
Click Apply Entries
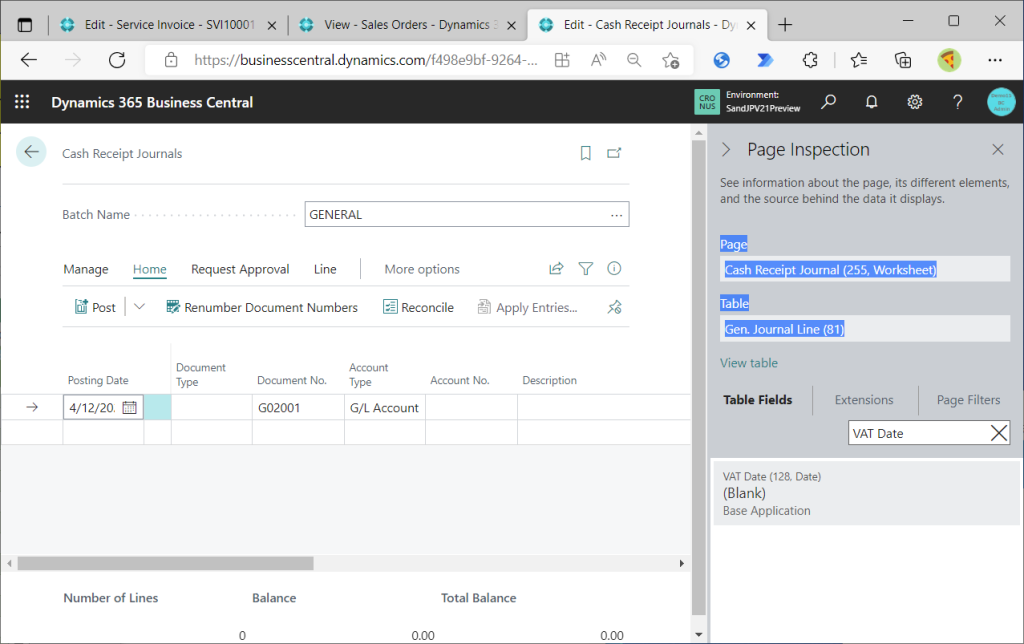click(528, 307)
